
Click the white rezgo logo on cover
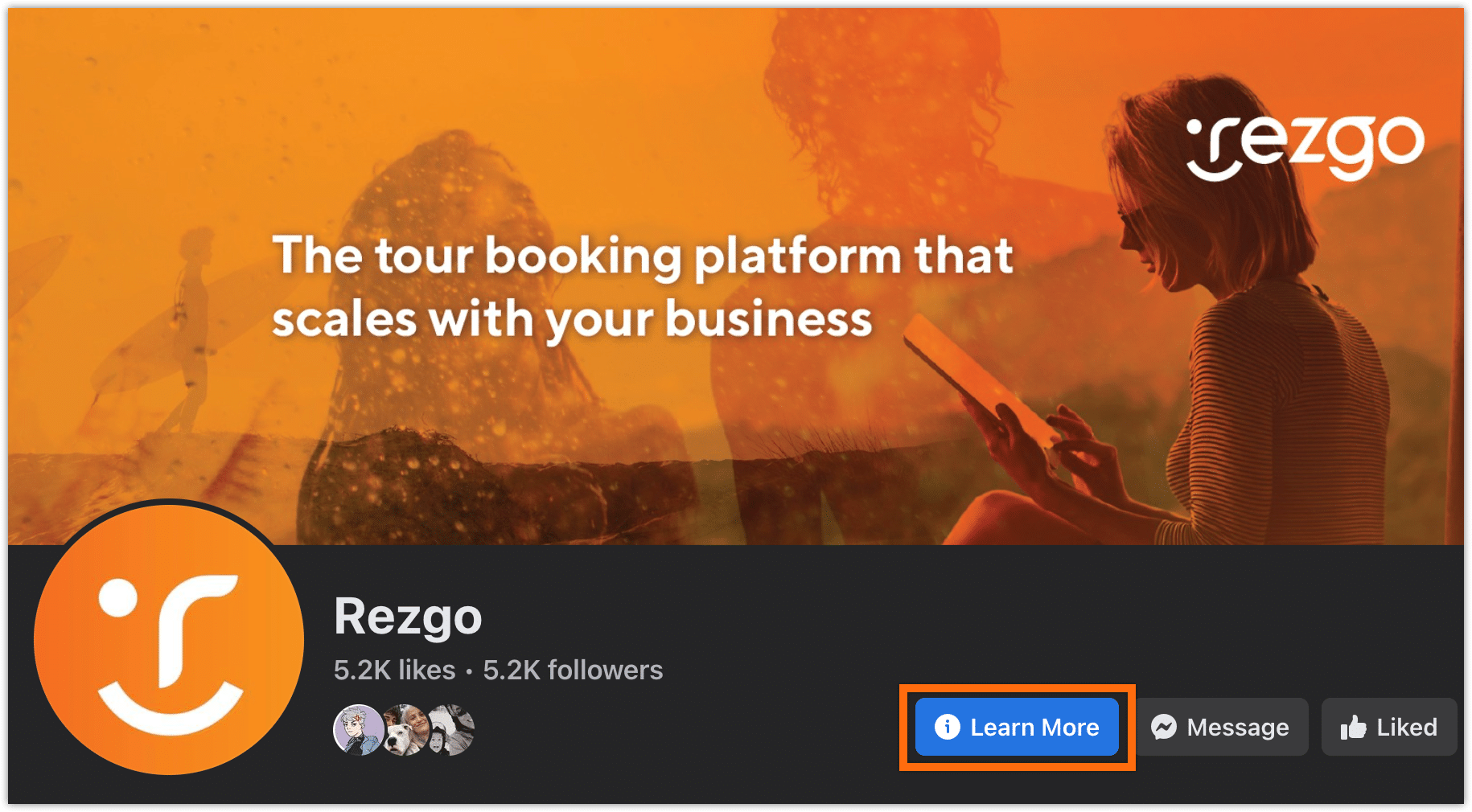coord(1305,147)
